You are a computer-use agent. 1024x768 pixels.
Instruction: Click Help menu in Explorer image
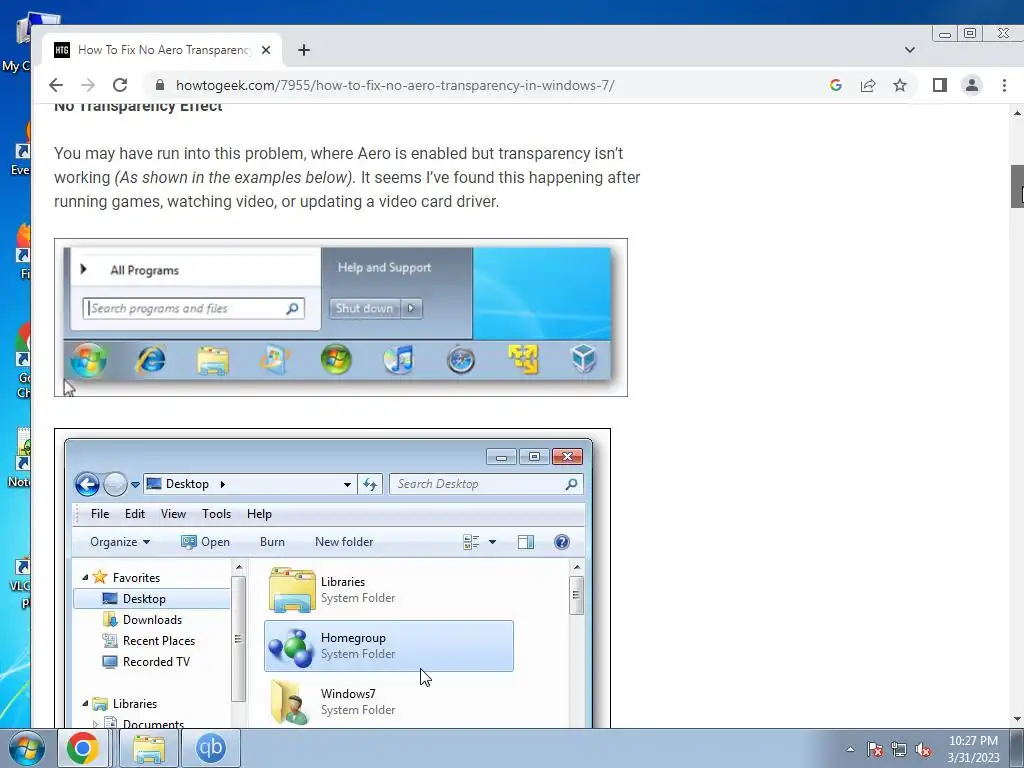click(259, 514)
